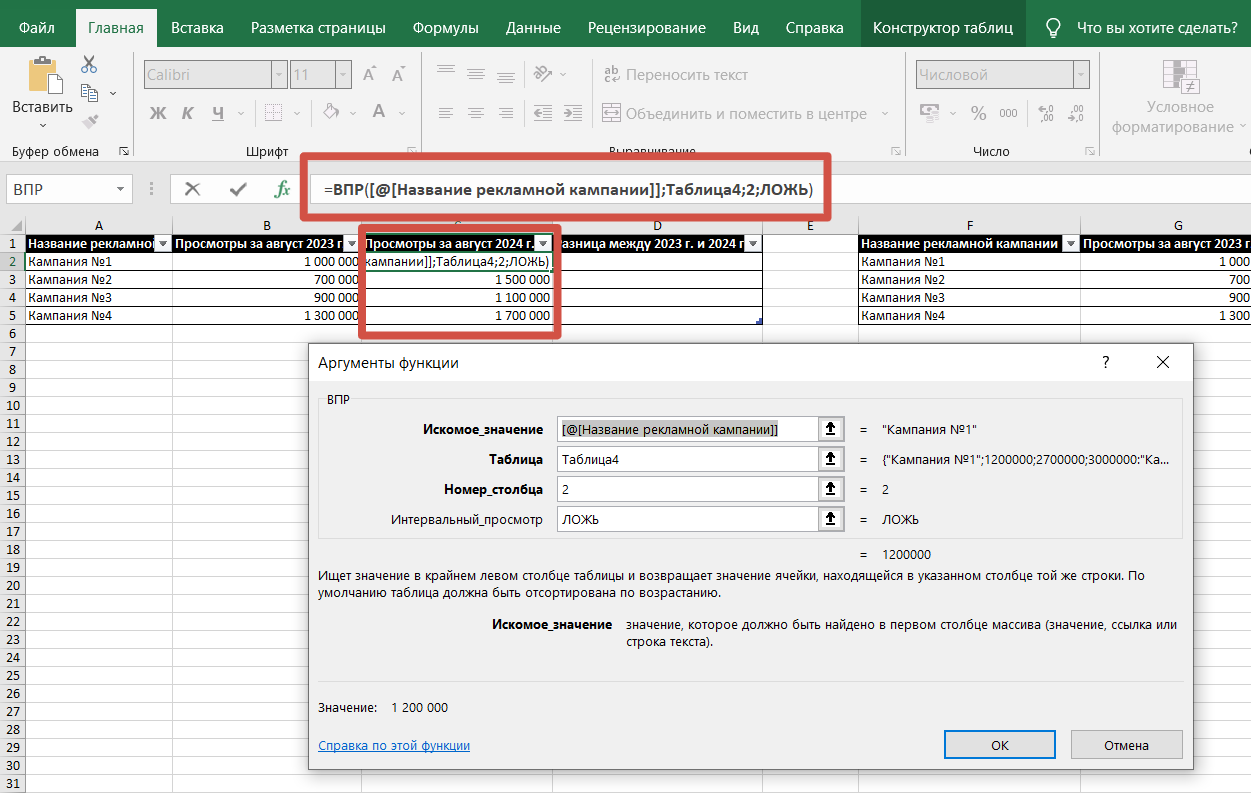Click the decrease decimal icon
Viewport: 1251px width, 793px height.
(x=1076, y=113)
